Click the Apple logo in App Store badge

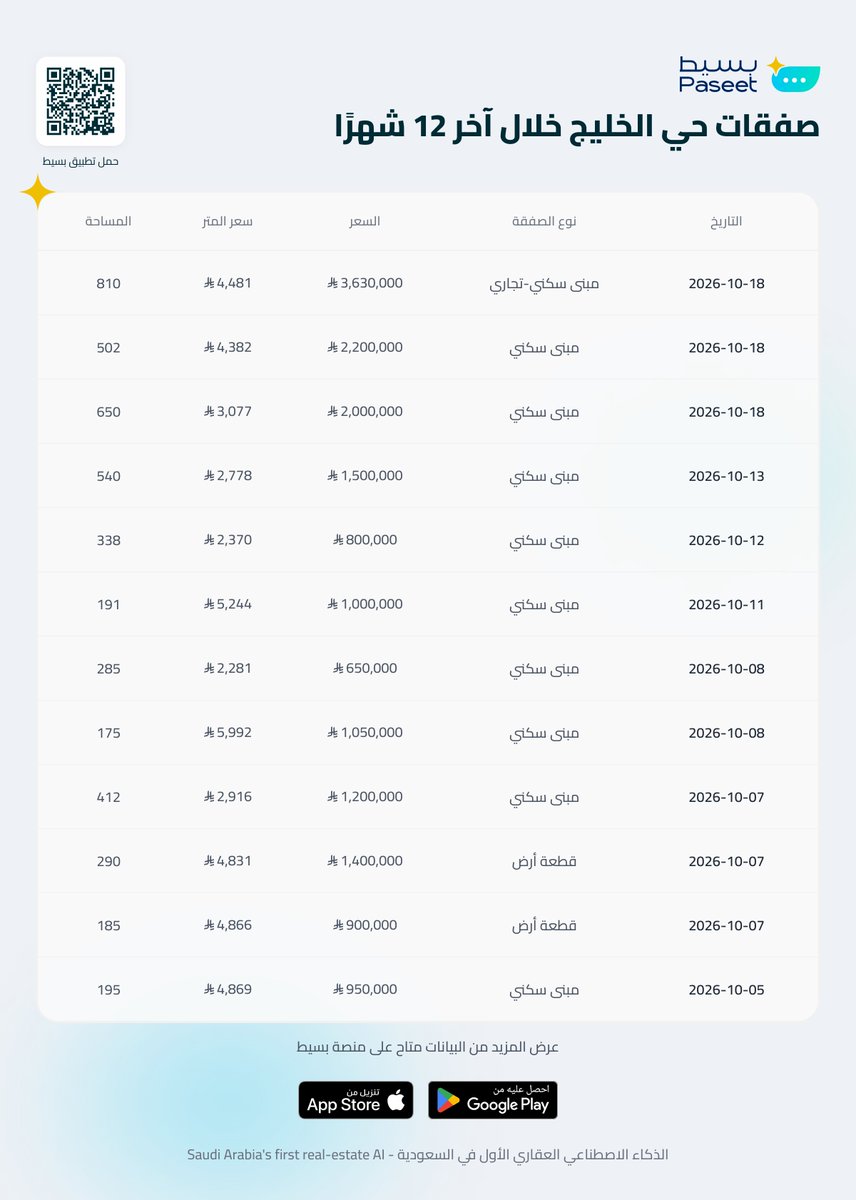(x=396, y=1101)
